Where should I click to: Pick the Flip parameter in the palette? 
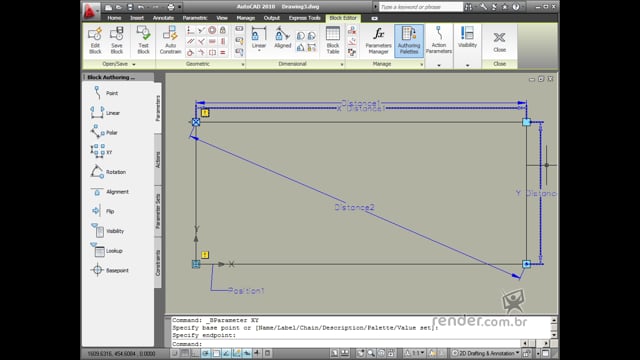click(x=102, y=211)
